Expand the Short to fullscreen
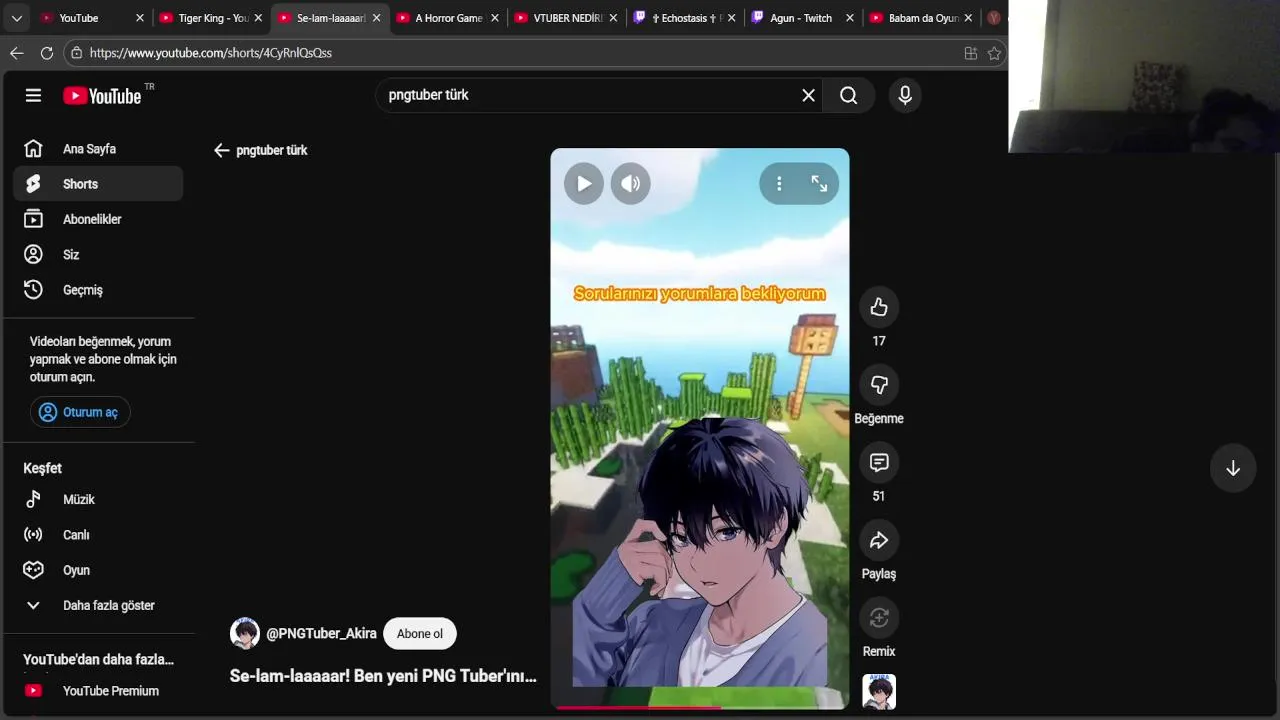The image size is (1280, 720). 819,184
